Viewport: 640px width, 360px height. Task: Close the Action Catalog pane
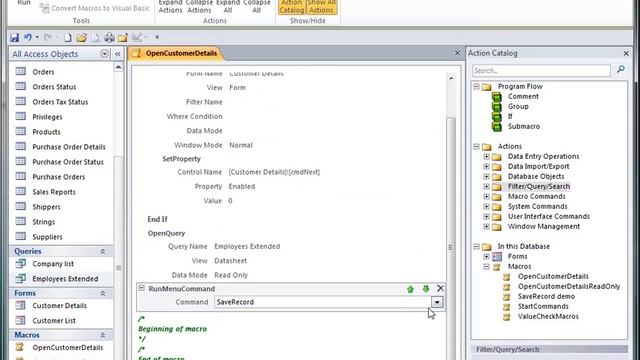click(626, 53)
